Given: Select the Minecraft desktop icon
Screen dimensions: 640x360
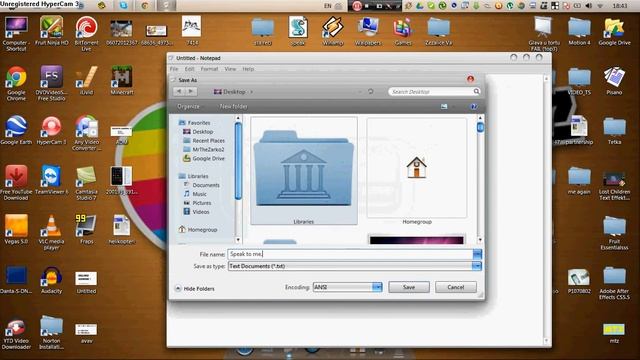Looking at the screenshot, I should click(122, 80).
